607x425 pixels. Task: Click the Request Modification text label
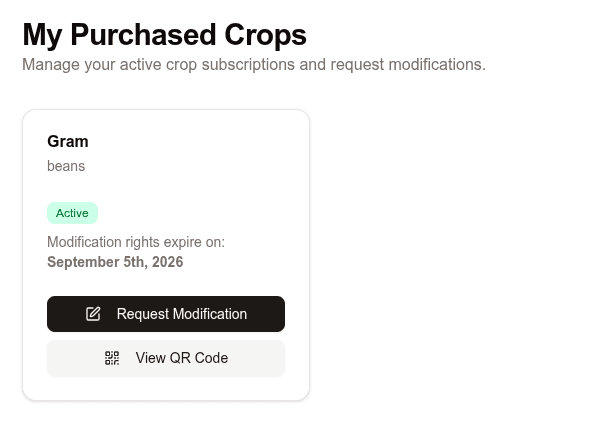[x=182, y=314]
